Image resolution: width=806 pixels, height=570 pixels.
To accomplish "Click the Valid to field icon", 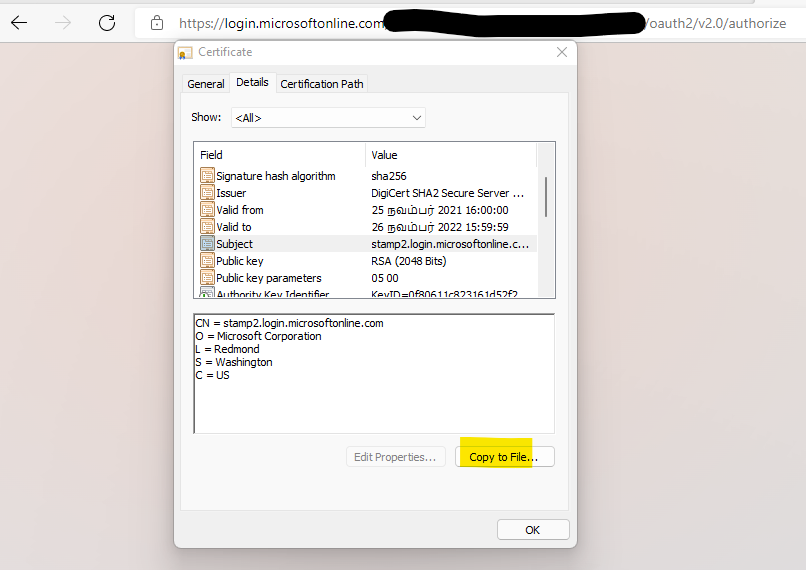I will coord(207,227).
